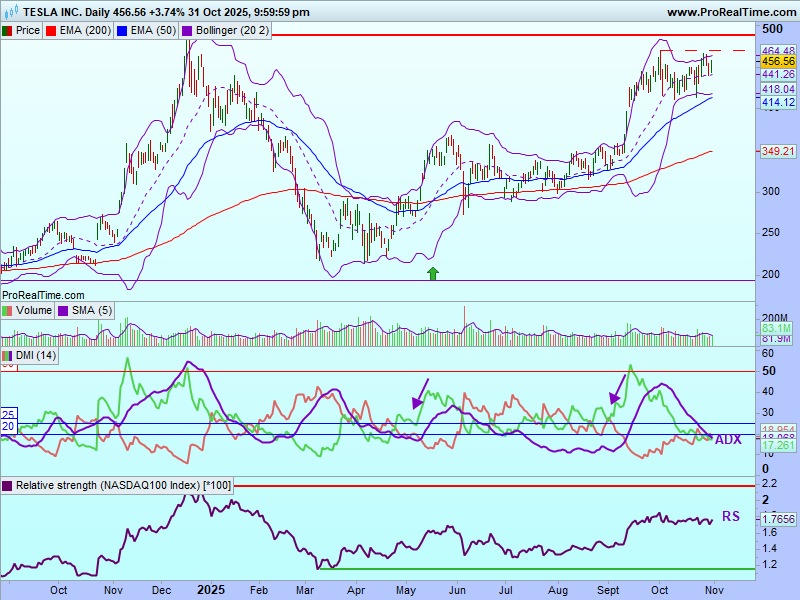Image resolution: width=800 pixels, height=600 pixels.
Task: Select the EMA (50) indicator label
Action: 151,31
